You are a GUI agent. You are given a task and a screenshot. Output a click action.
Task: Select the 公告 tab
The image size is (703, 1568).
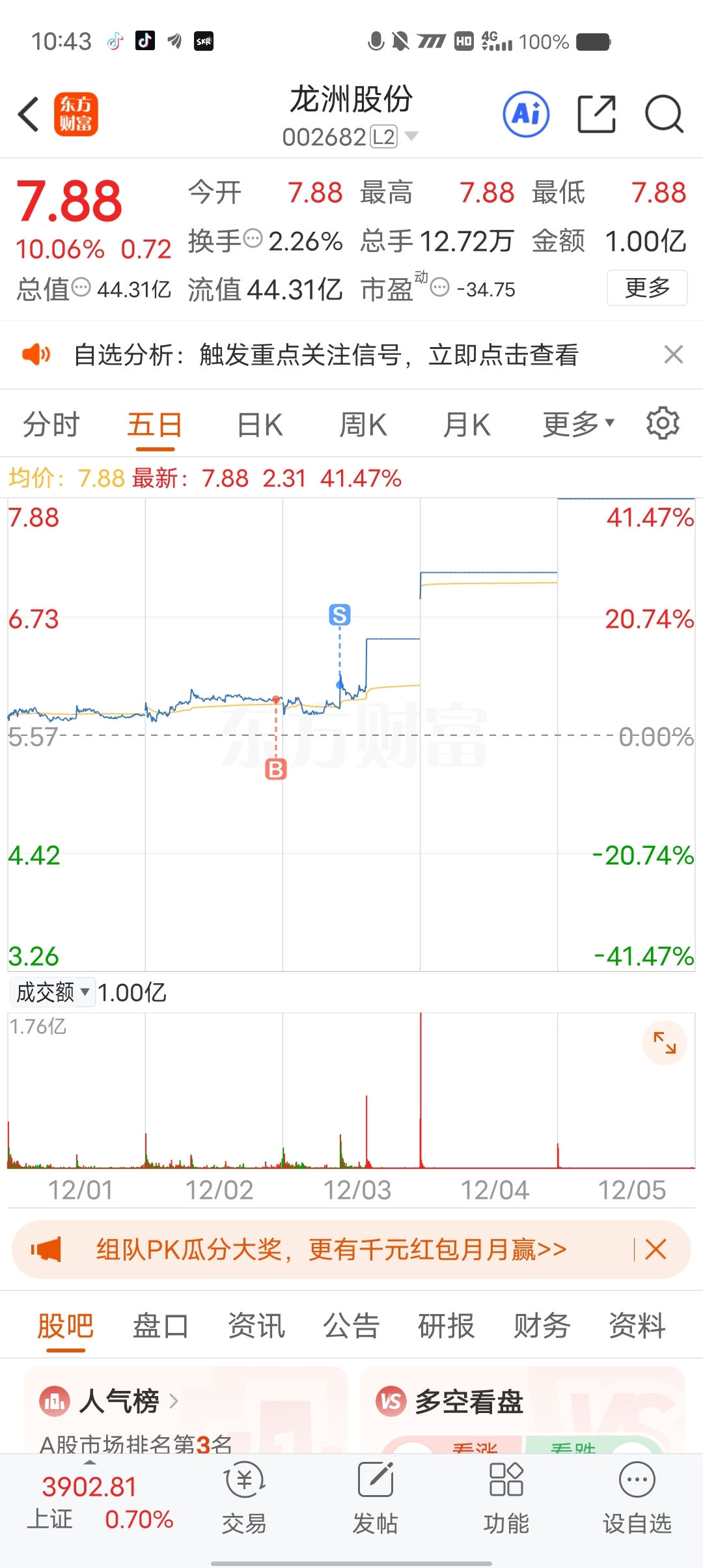(351, 1326)
